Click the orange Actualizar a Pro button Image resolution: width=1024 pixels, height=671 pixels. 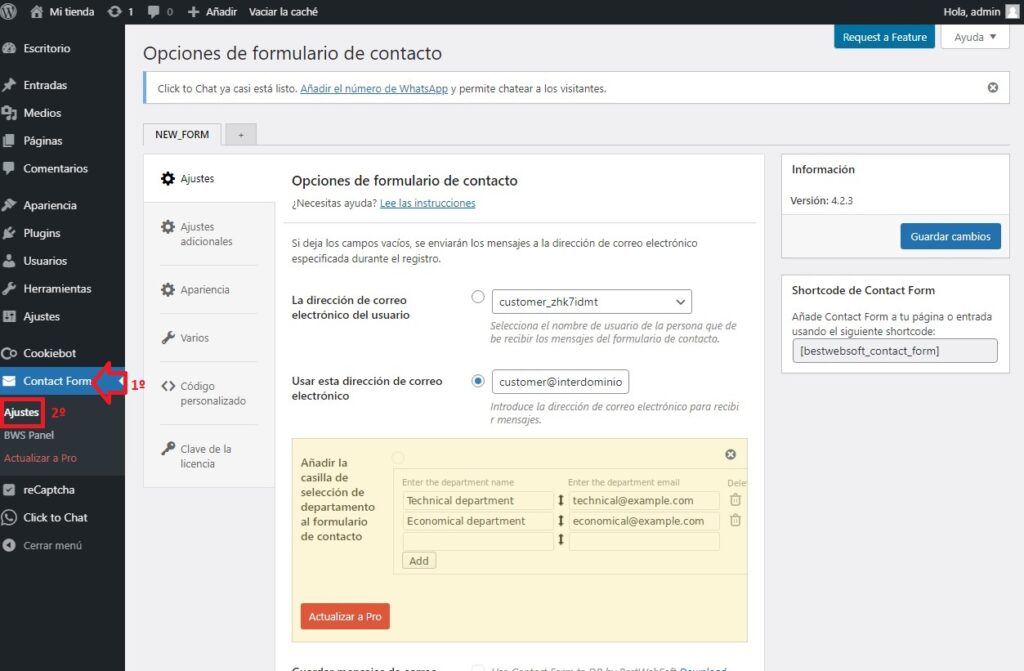tap(345, 616)
